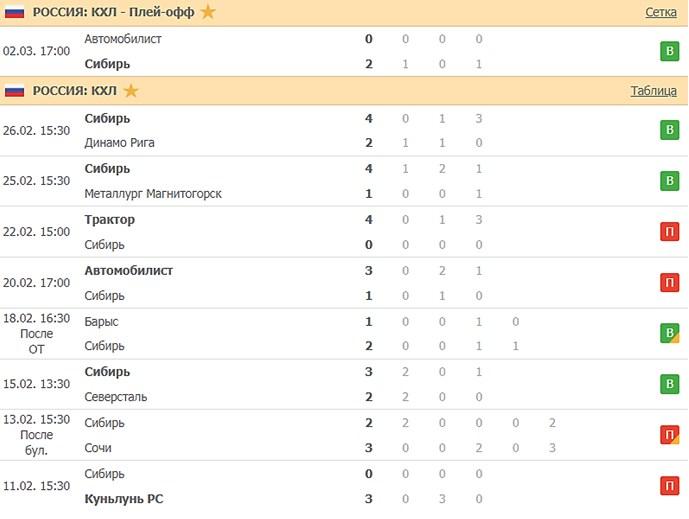Click the В badge for Барыс overtime match
The image size is (689, 519).
(669, 333)
